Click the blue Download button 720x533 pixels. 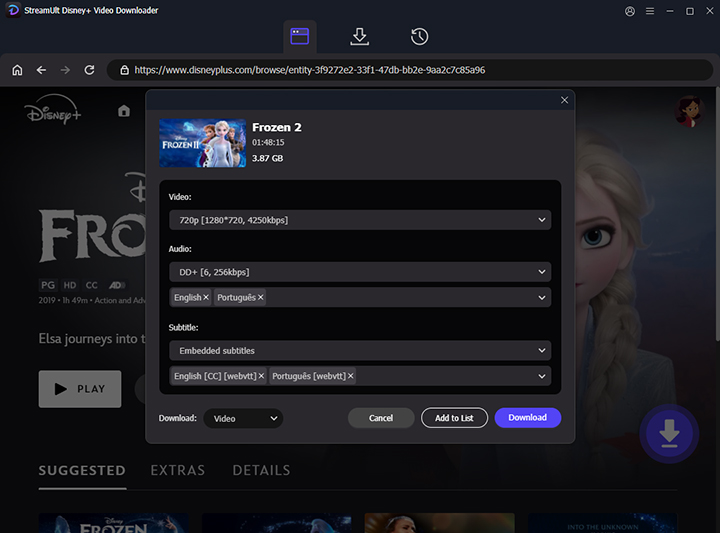coord(527,418)
